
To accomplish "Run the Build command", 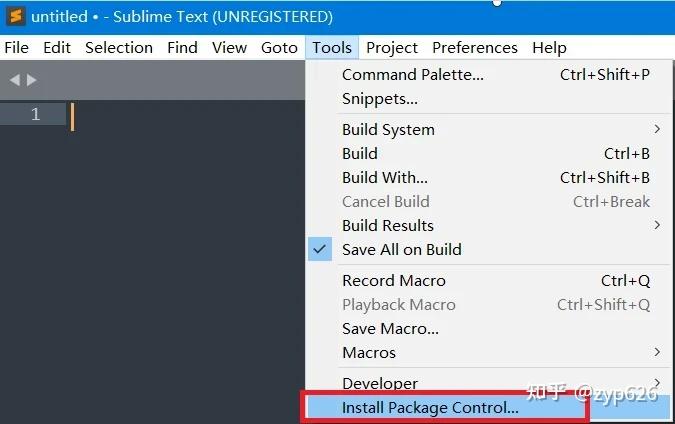I will (360, 154).
